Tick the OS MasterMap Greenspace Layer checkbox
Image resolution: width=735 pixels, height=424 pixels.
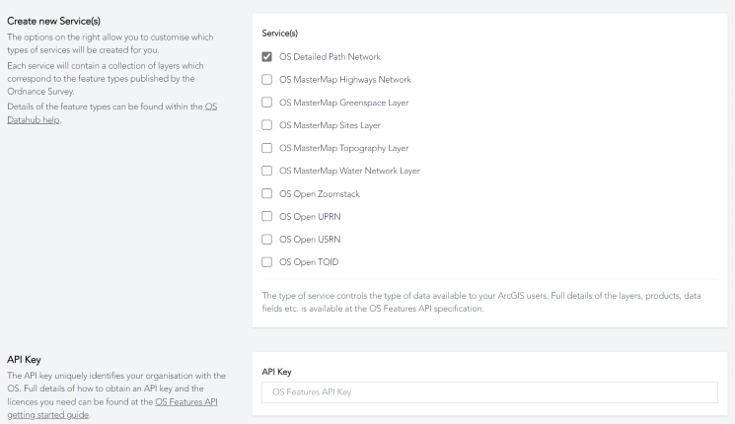pyautogui.click(x=267, y=102)
